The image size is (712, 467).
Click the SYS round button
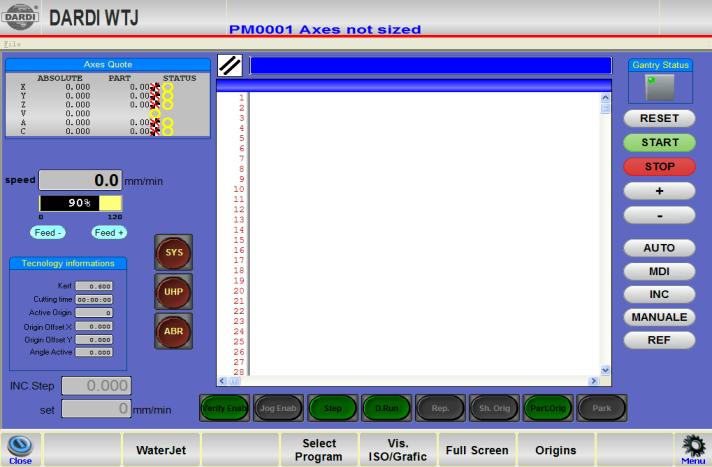pyautogui.click(x=173, y=253)
